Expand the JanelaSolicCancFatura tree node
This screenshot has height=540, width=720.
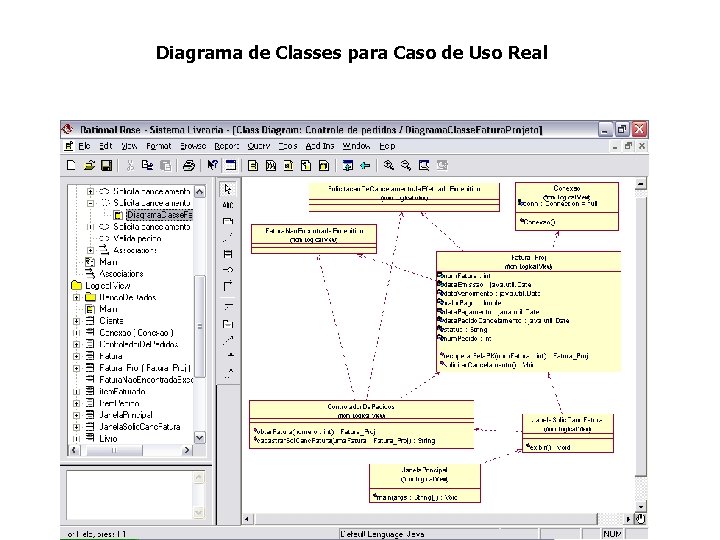(x=77, y=427)
